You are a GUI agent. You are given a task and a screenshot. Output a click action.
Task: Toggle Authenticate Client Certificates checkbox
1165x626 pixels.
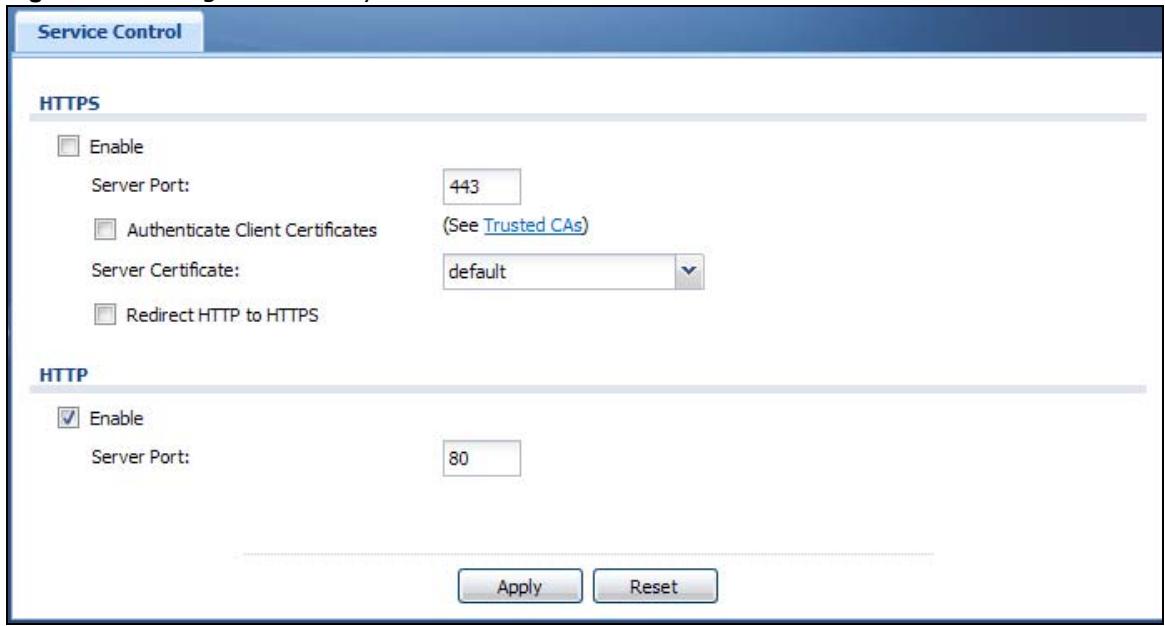click(x=105, y=229)
